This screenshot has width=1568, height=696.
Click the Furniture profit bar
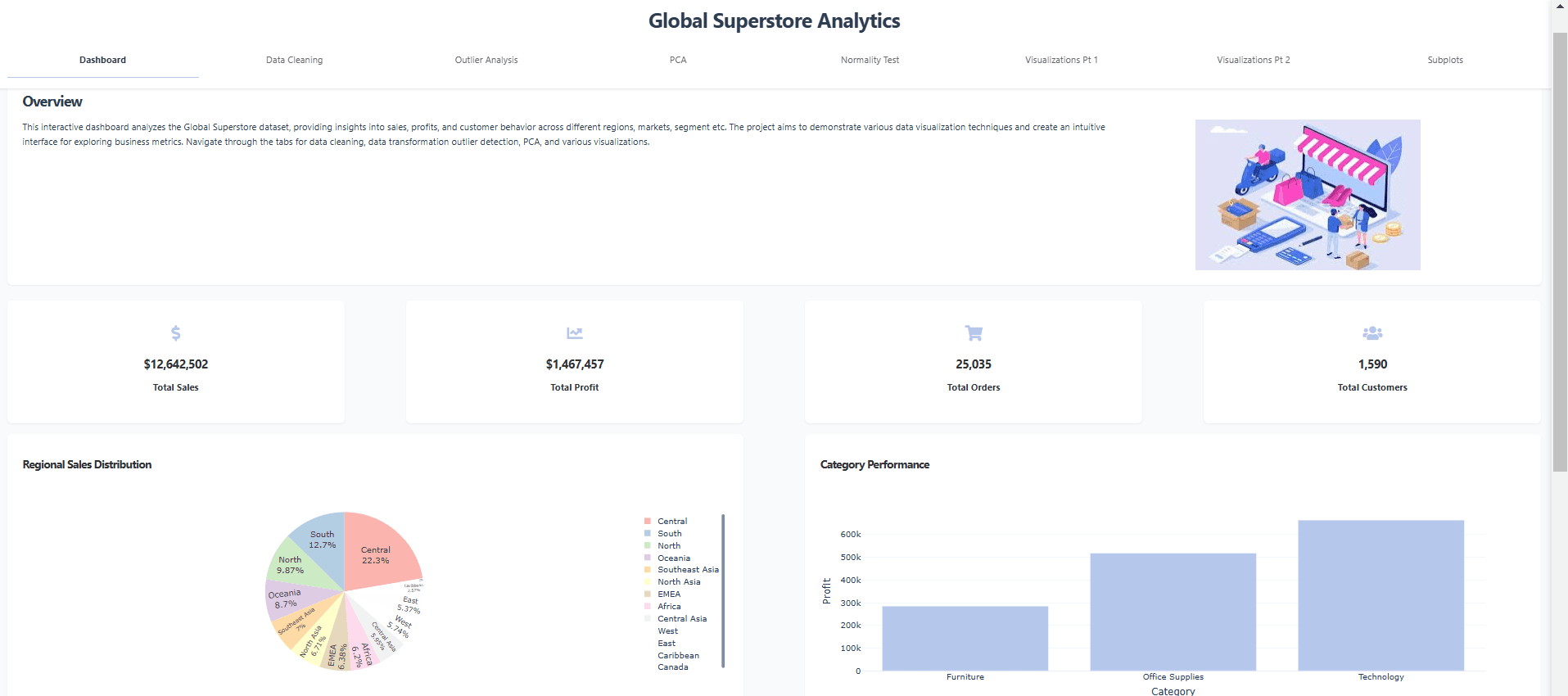965,639
